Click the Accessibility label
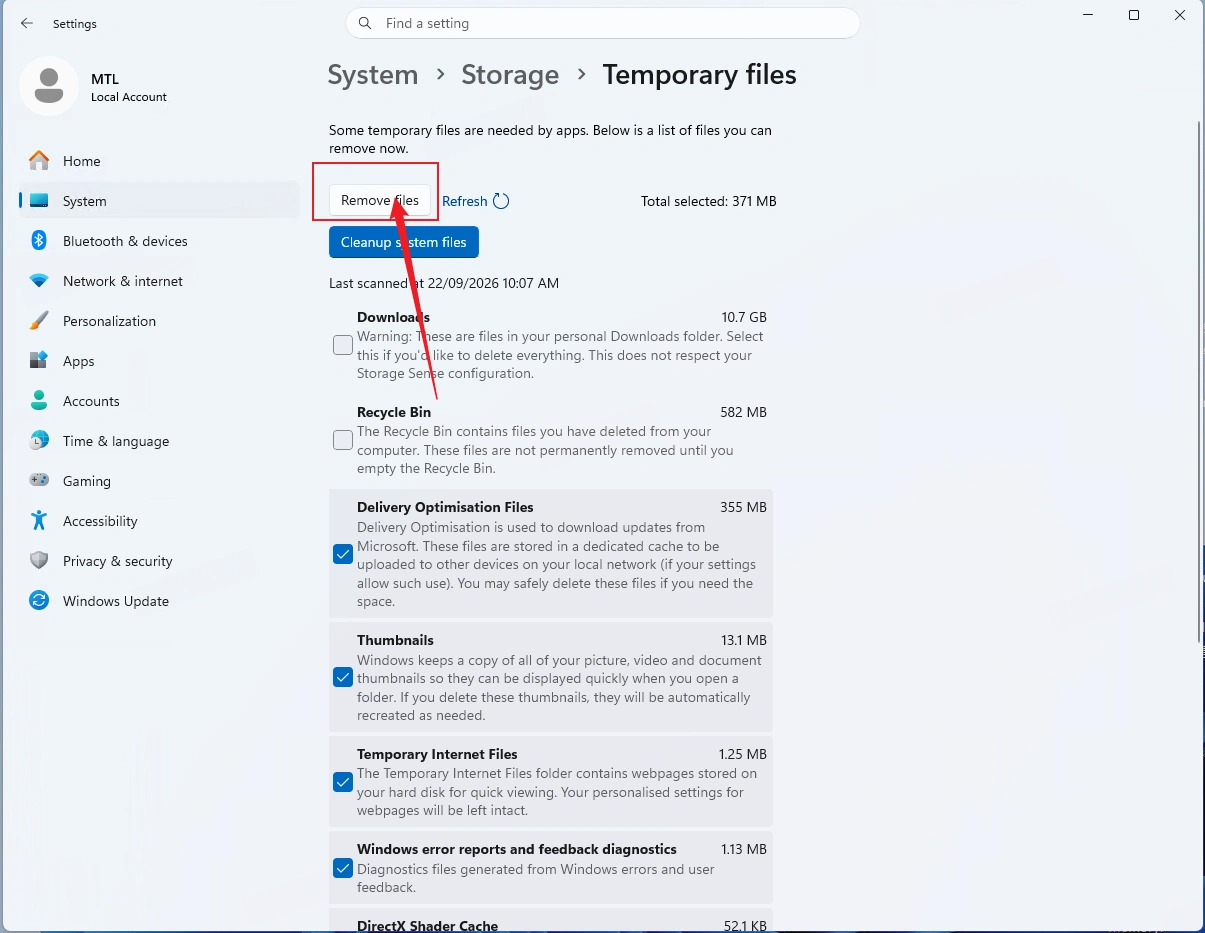The image size is (1205, 933). [100, 521]
